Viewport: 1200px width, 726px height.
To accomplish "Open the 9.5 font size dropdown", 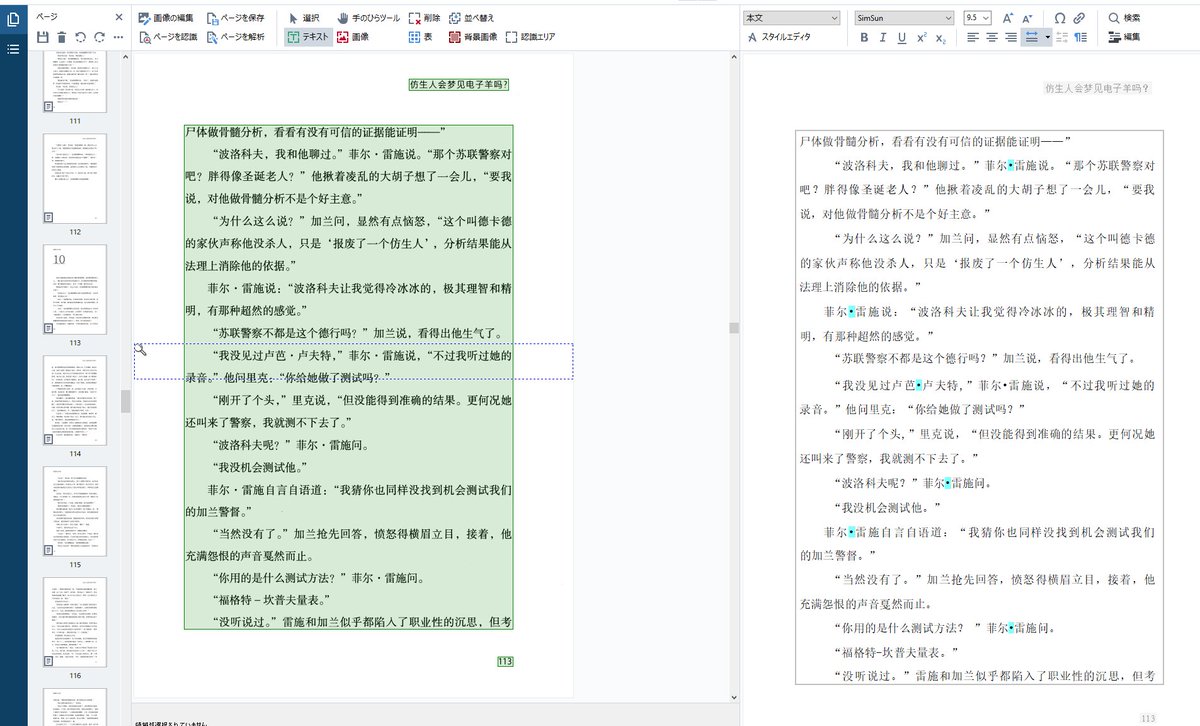I will tap(977, 18).
